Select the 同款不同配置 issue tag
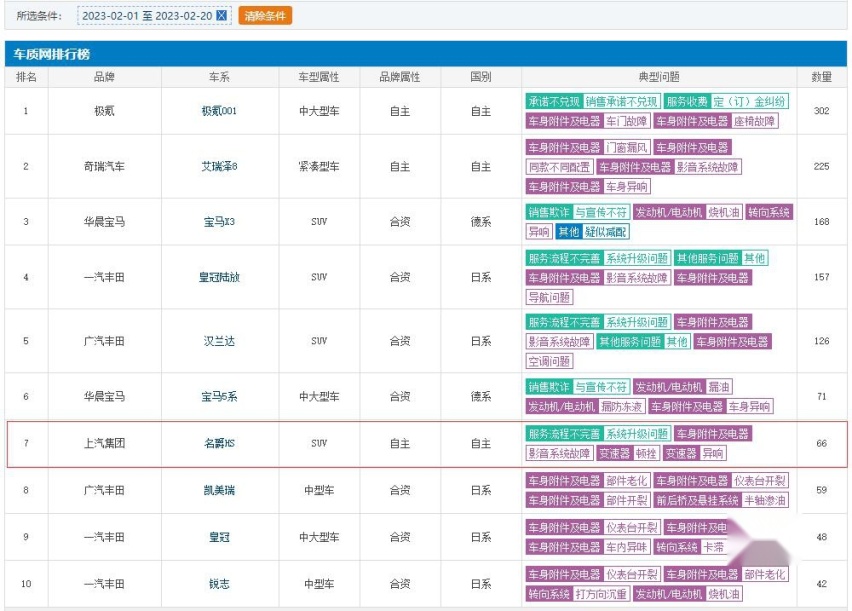This screenshot has height=611, width=852. 560,167
